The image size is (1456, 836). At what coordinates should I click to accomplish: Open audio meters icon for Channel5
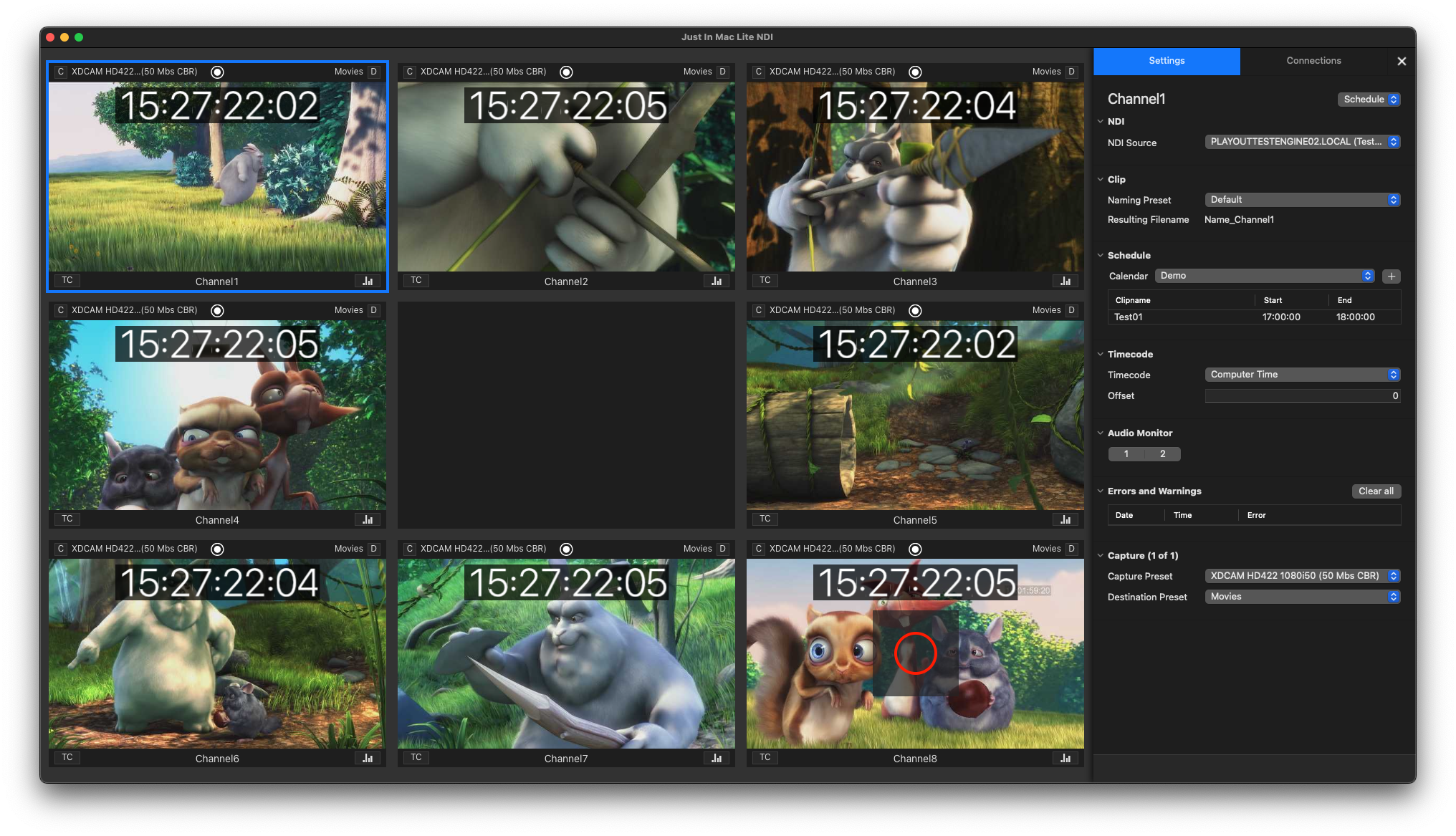[1065, 519]
